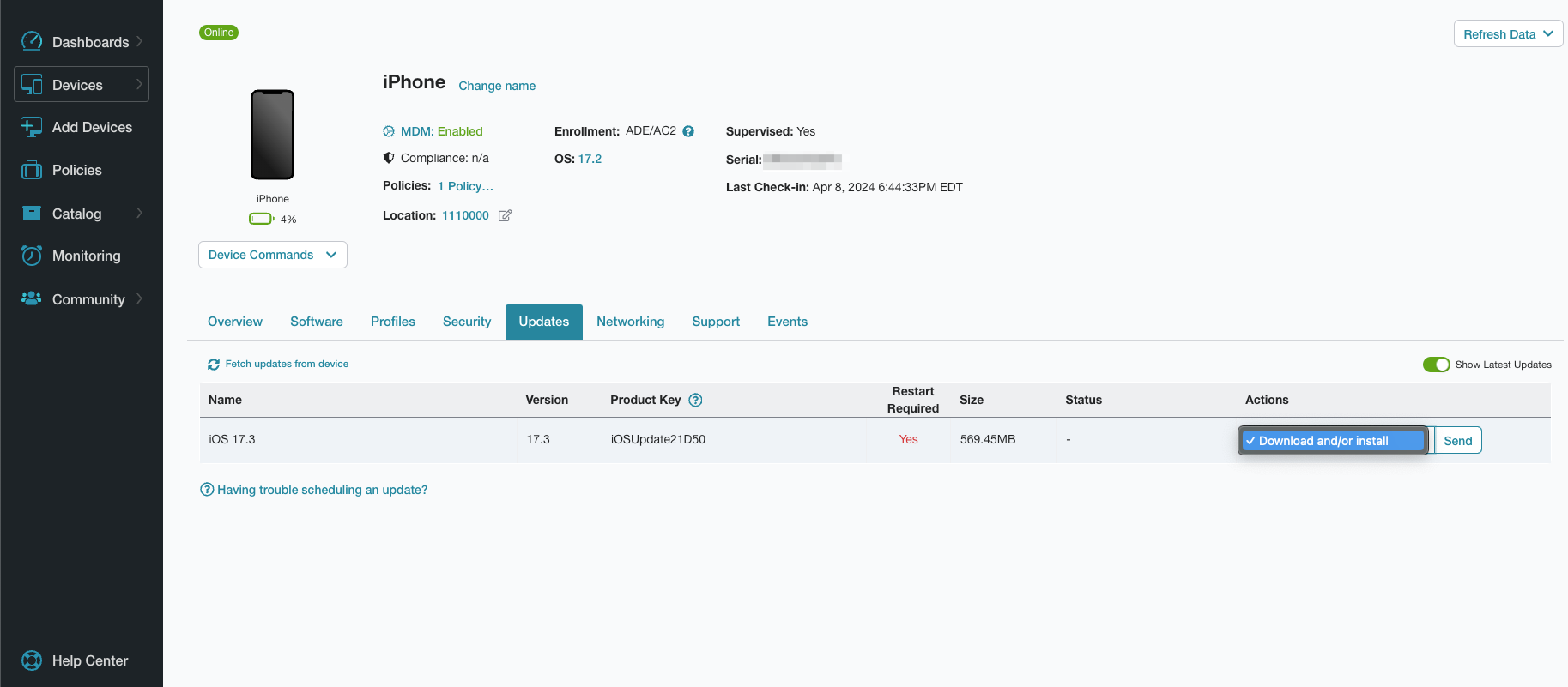Click the Devices sidebar icon

pyautogui.click(x=32, y=84)
